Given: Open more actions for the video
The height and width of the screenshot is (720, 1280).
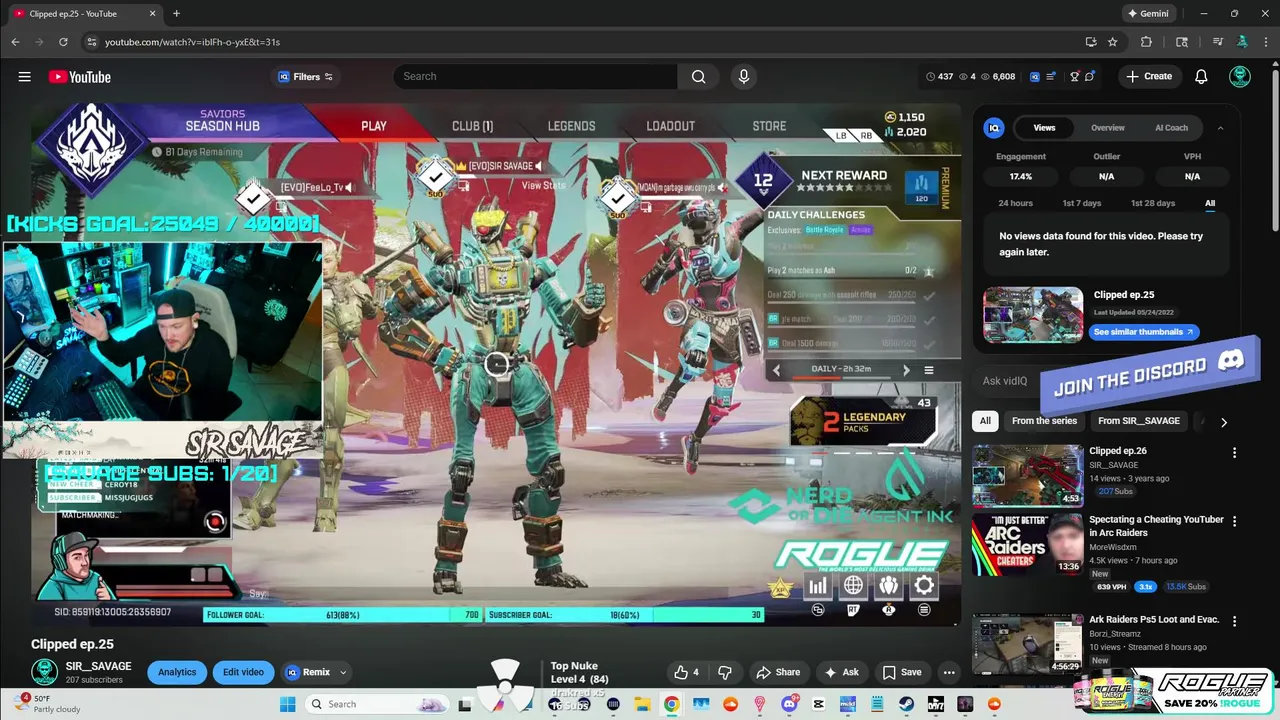Looking at the screenshot, I should [x=949, y=672].
